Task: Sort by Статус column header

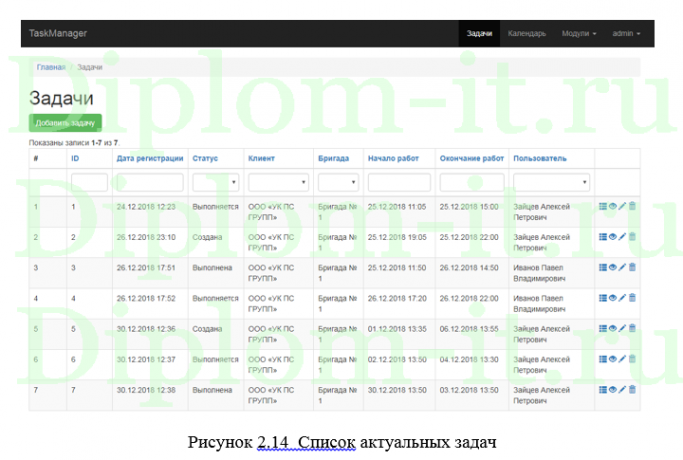Action: click(205, 159)
